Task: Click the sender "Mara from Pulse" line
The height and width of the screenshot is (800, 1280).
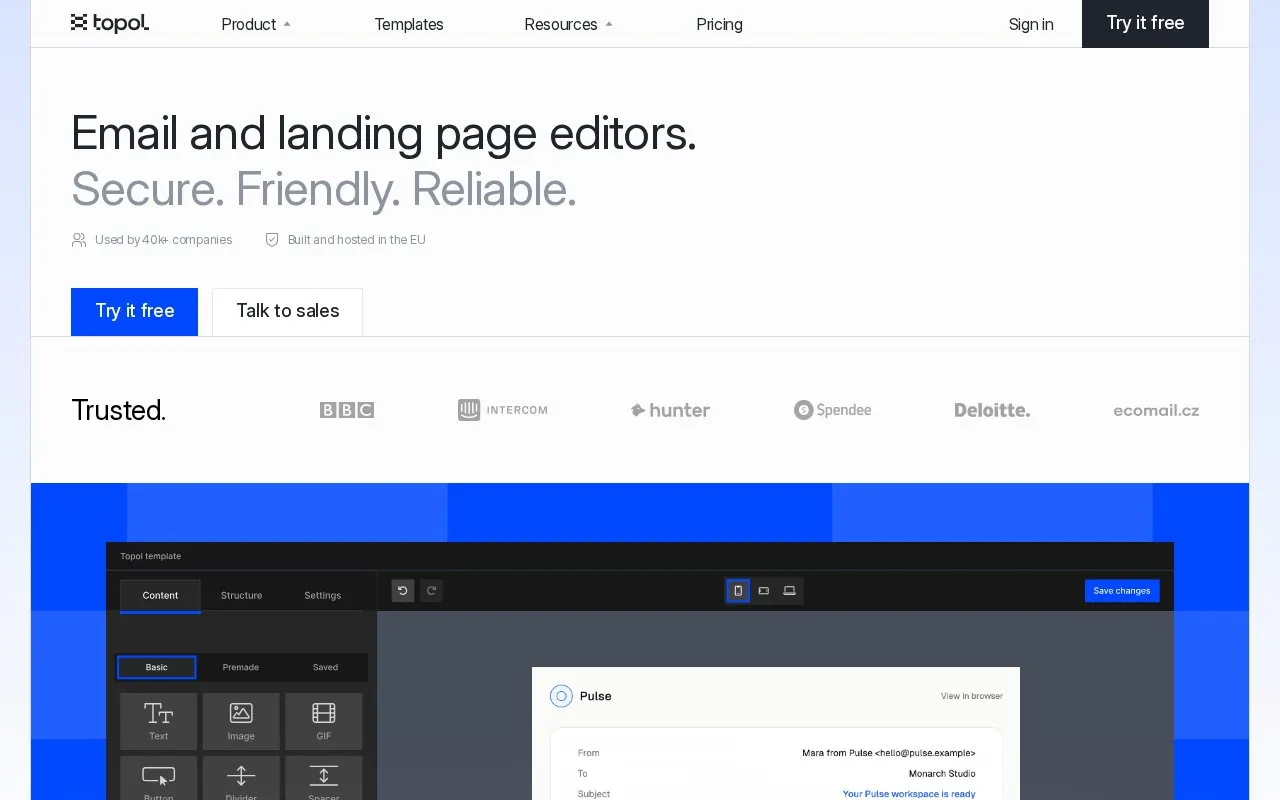Action: pos(889,753)
